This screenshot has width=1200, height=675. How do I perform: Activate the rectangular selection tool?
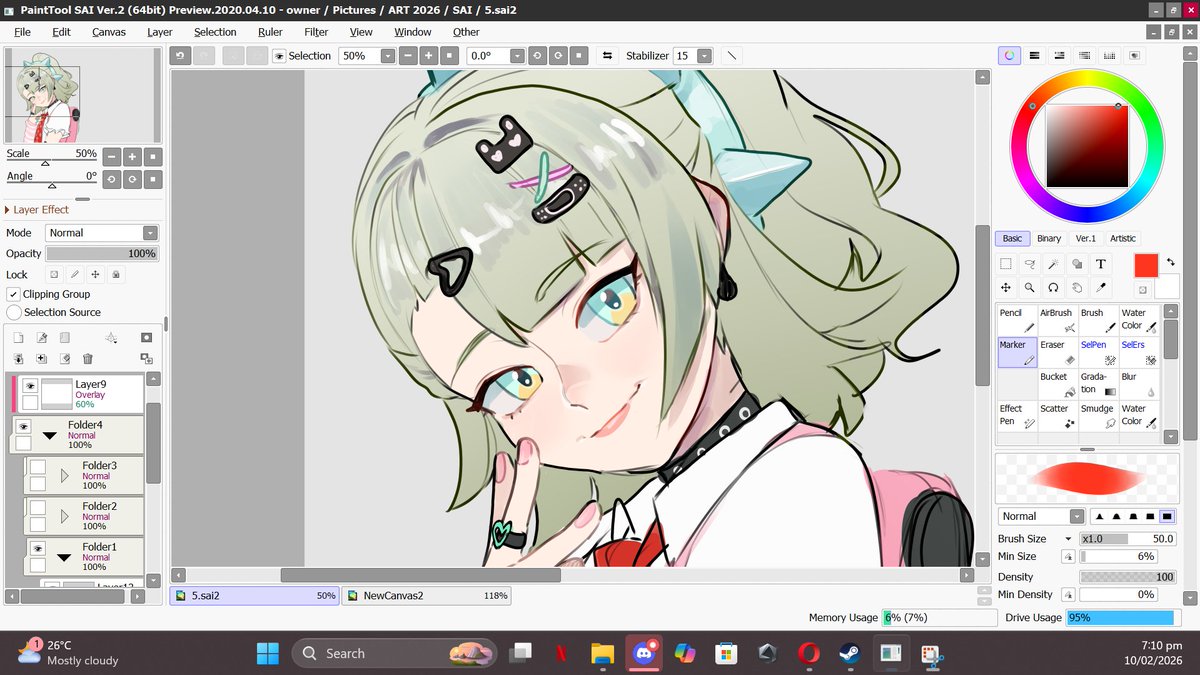click(1006, 264)
